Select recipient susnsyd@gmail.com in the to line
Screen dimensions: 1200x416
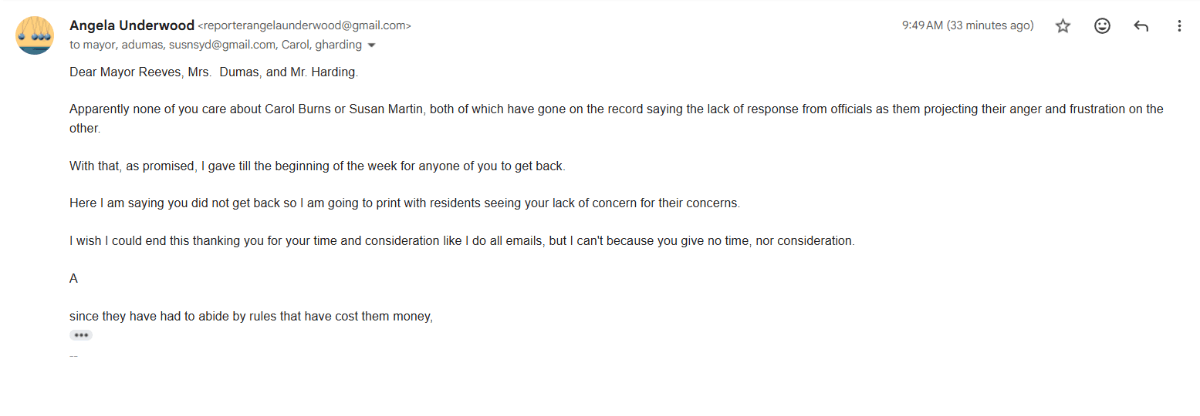click(224, 45)
